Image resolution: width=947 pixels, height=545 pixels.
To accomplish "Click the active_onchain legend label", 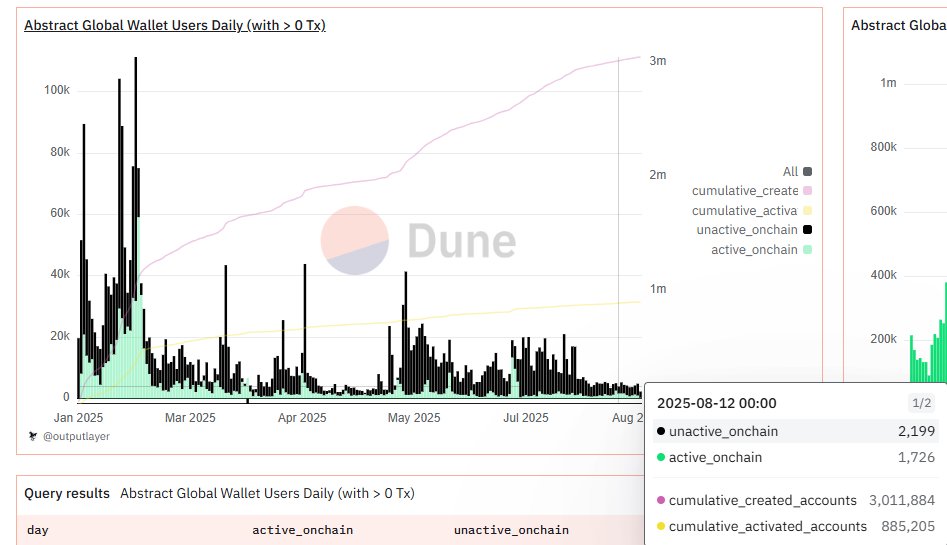I will coord(754,250).
